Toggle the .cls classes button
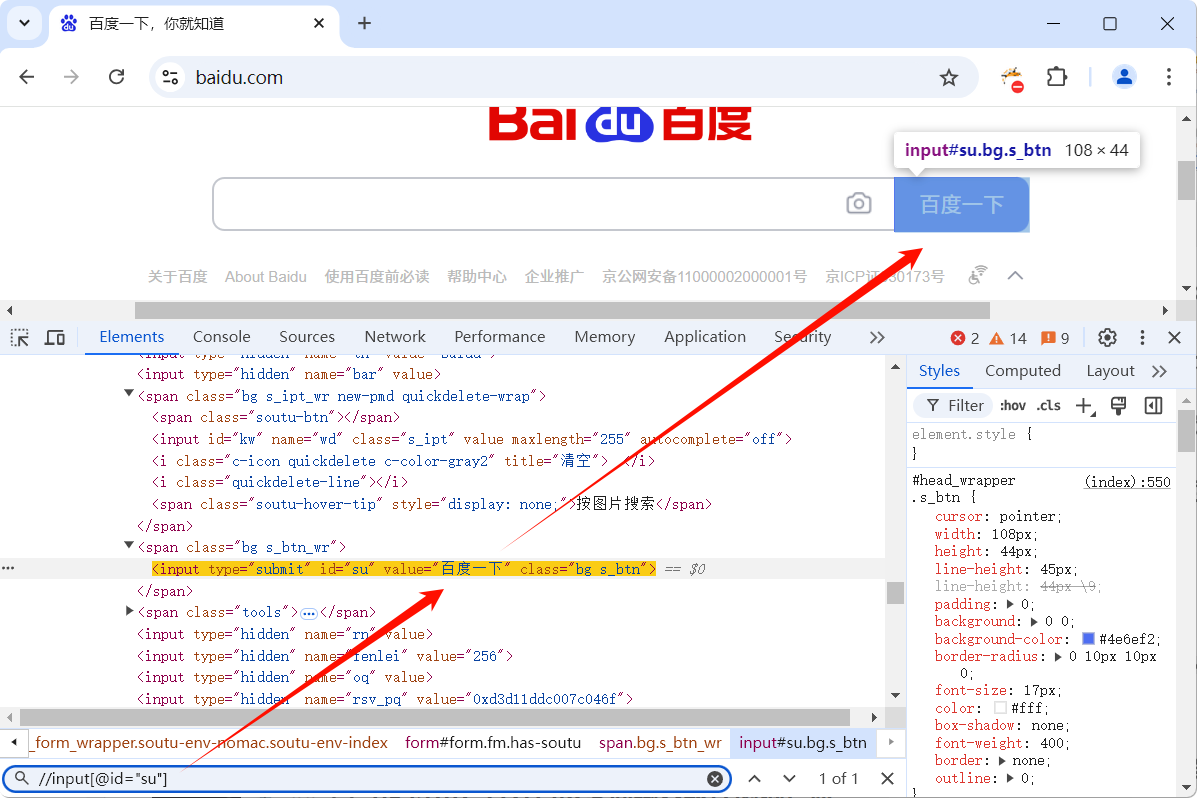The height and width of the screenshot is (798, 1197). click(1048, 405)
